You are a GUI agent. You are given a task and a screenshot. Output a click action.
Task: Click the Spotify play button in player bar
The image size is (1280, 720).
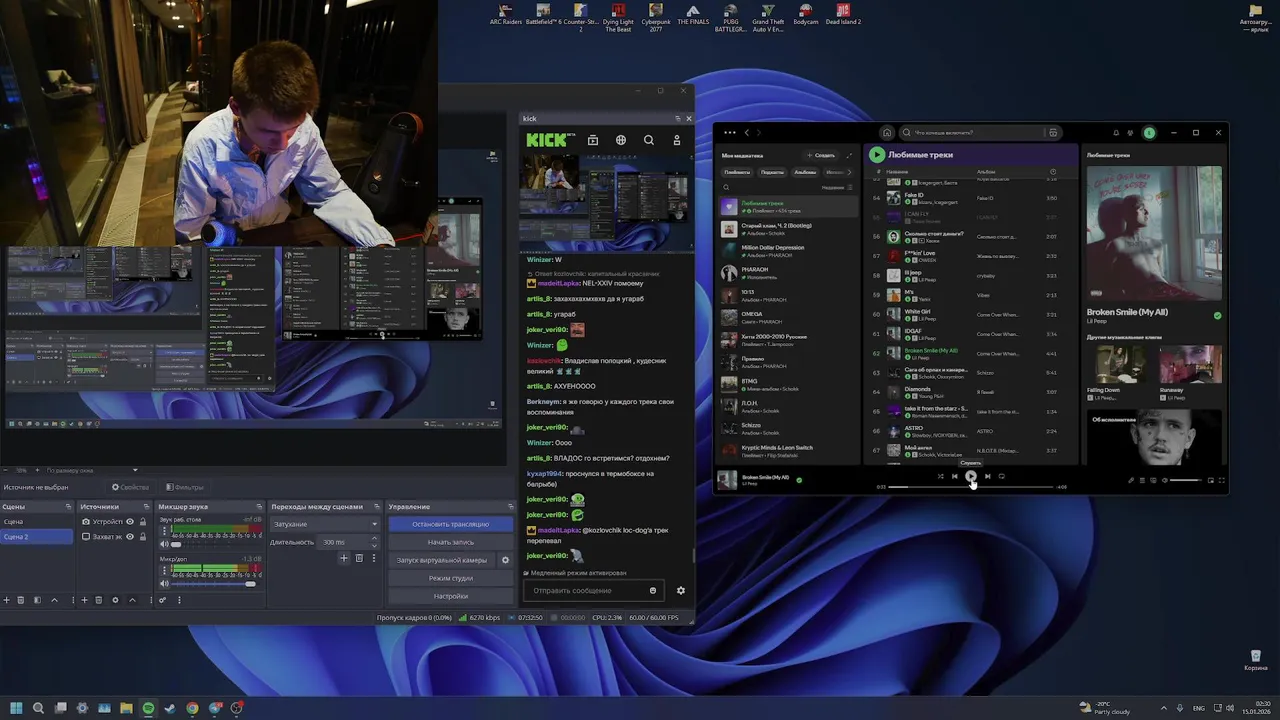tap(971, 476)
